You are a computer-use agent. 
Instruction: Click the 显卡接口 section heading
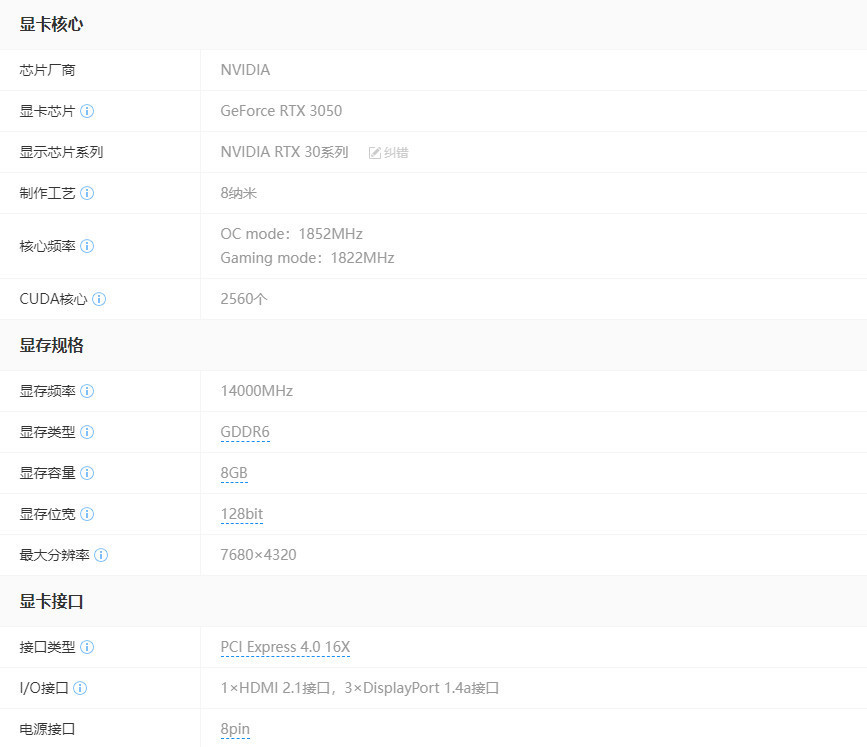pos(51,601)
